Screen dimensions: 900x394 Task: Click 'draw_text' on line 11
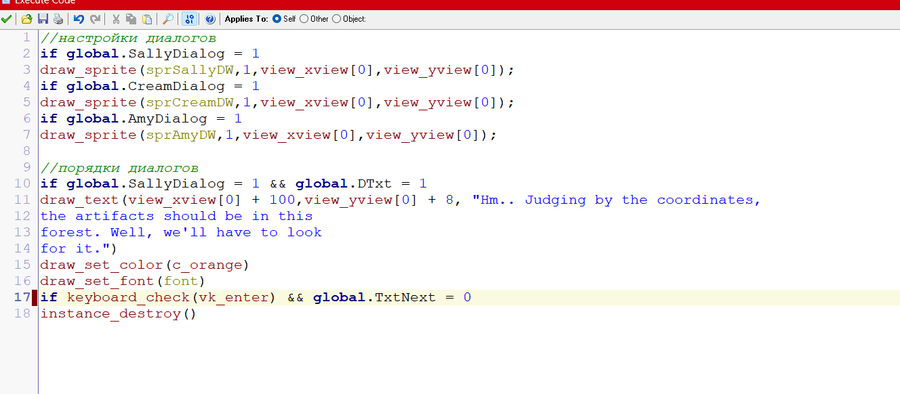tap(80, 200)
